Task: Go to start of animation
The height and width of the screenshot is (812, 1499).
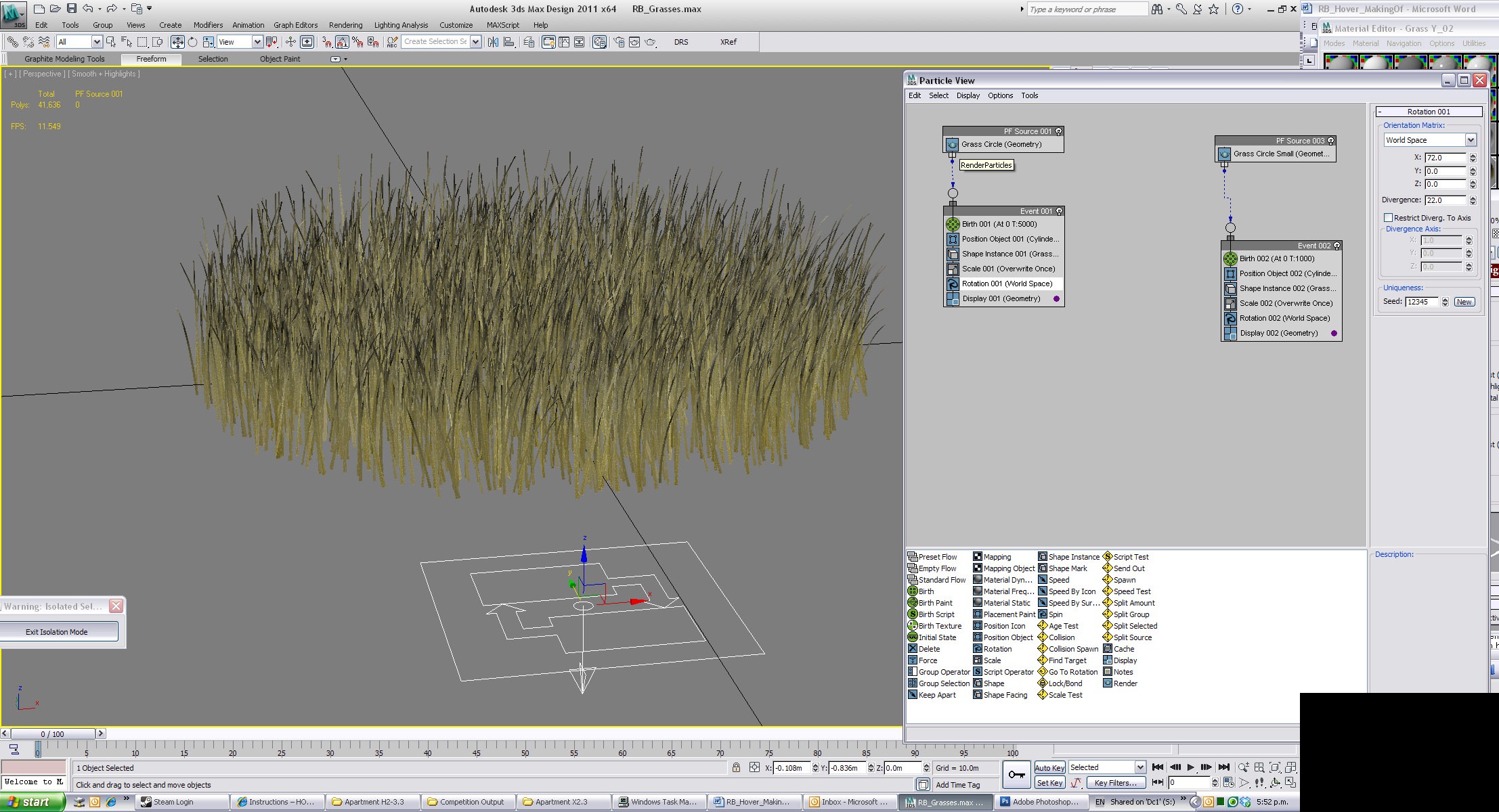Action: (1158, 767)
